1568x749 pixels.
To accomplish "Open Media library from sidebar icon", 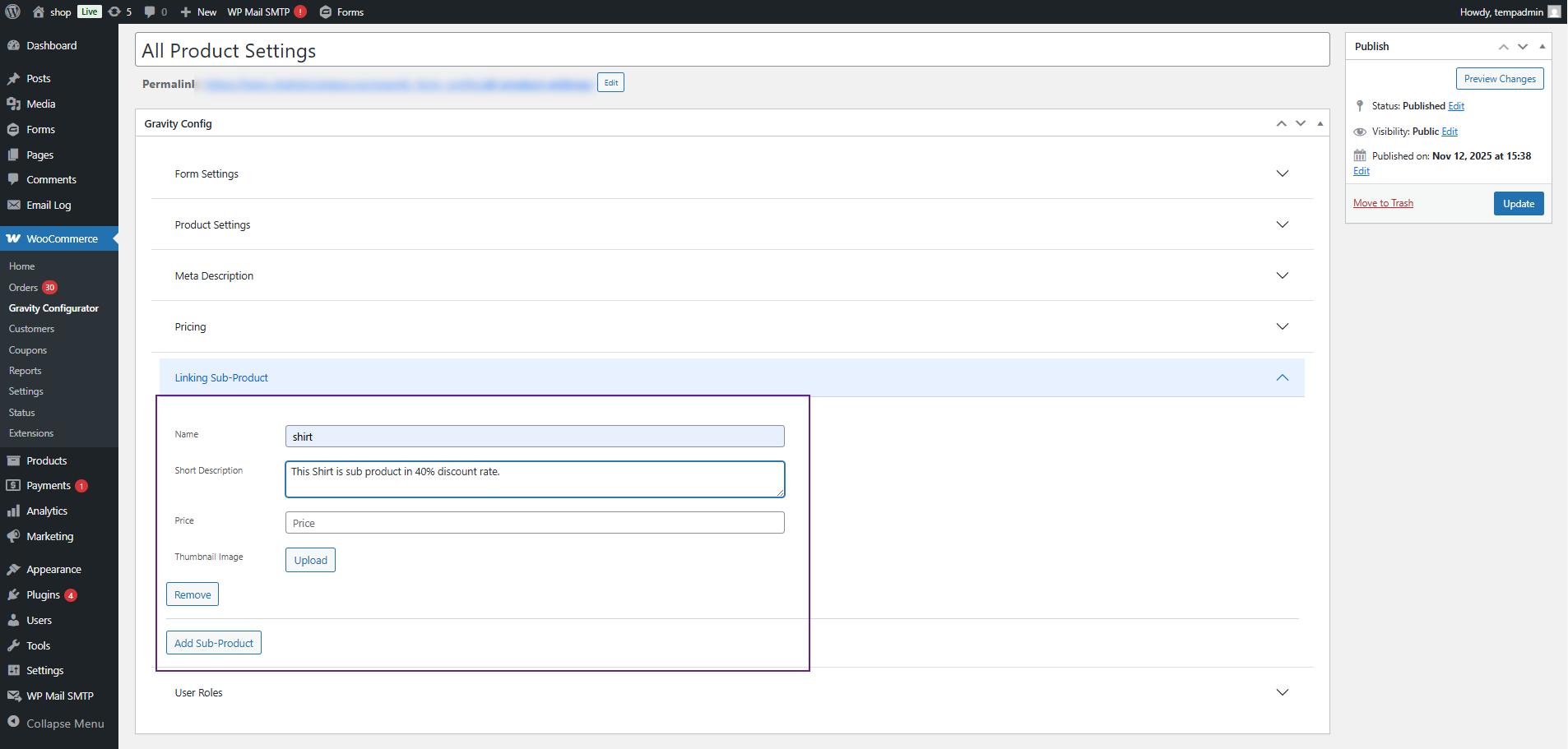I will 13,104.
